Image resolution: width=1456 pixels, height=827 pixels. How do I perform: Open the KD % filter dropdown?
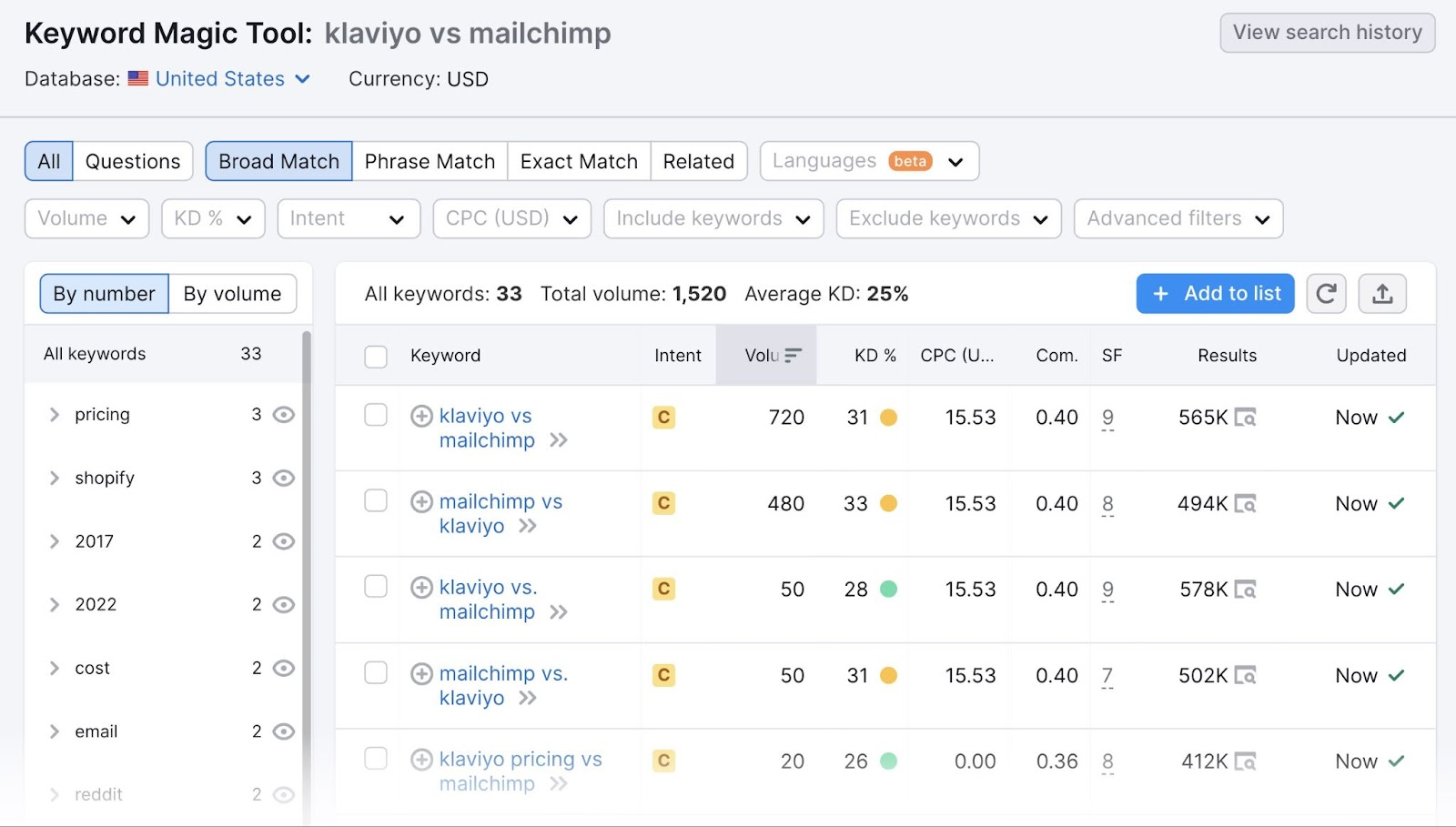point(213,218)
